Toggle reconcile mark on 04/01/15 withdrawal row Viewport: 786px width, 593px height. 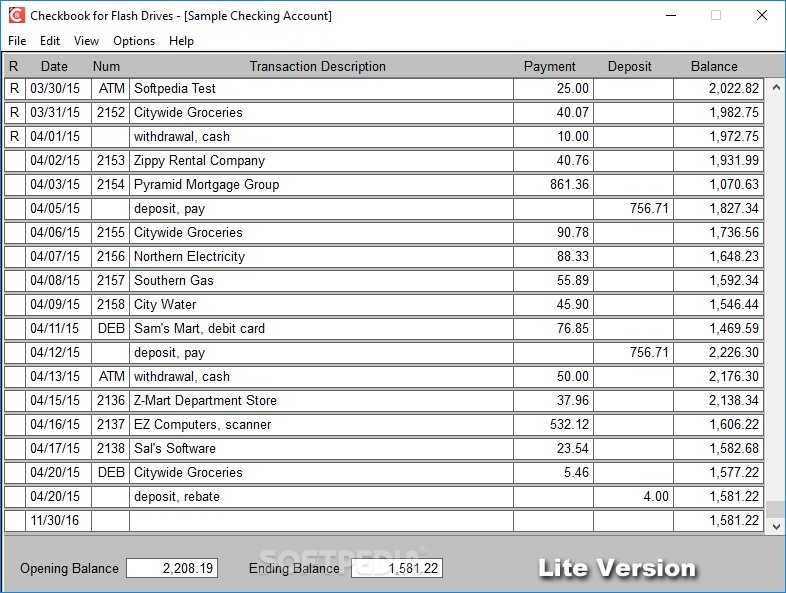(x=15, y=137)
